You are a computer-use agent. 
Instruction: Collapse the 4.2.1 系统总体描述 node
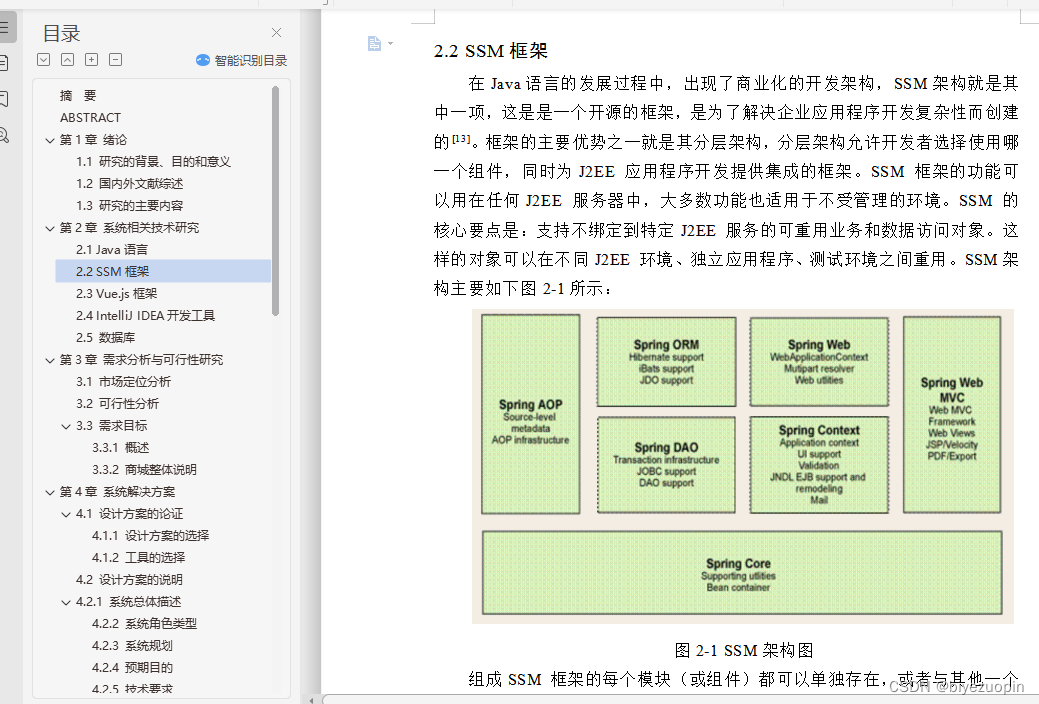tap(66, 602)
